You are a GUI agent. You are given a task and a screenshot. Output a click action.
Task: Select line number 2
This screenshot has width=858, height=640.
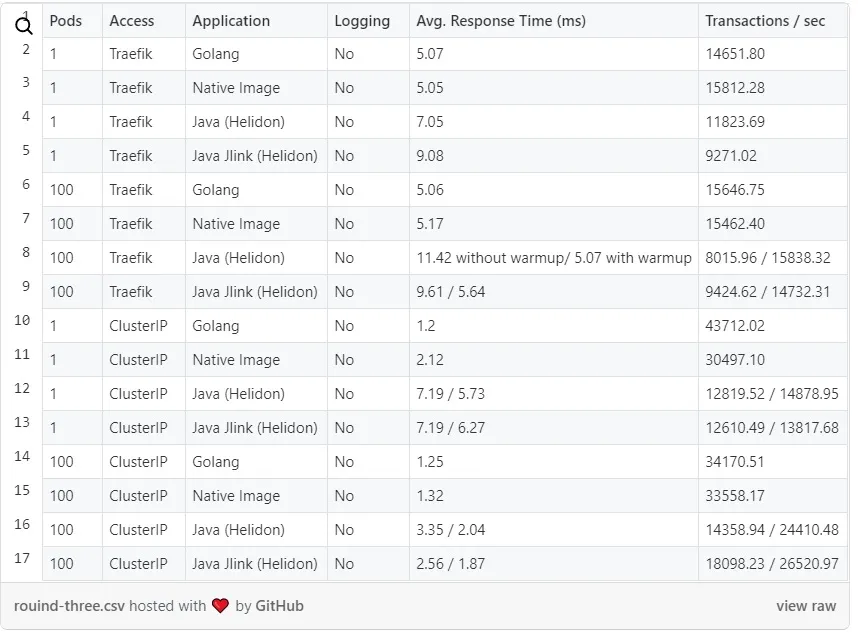(x=25, y=49)
